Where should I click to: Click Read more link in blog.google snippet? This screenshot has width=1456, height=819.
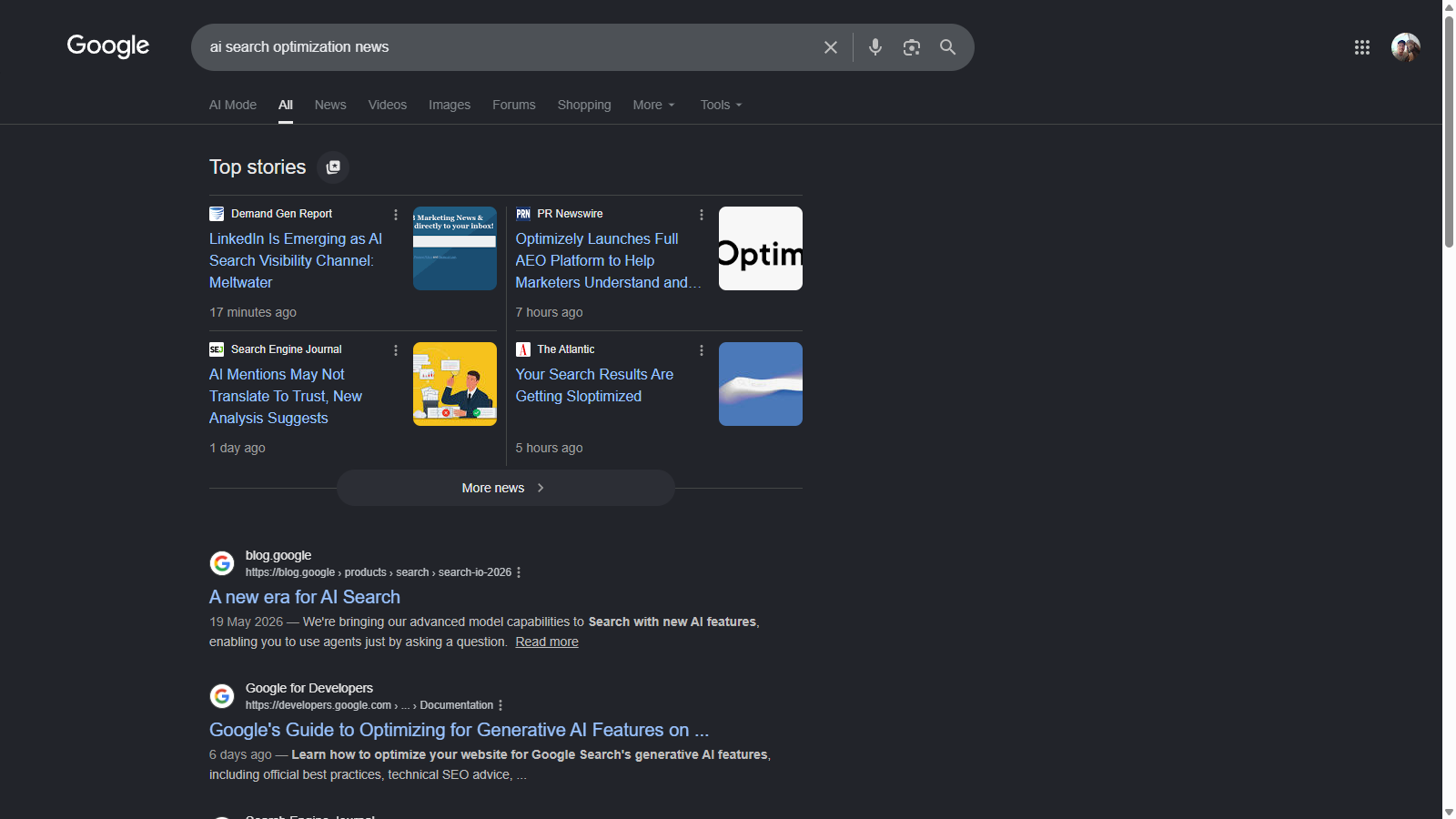coord(547,642)
